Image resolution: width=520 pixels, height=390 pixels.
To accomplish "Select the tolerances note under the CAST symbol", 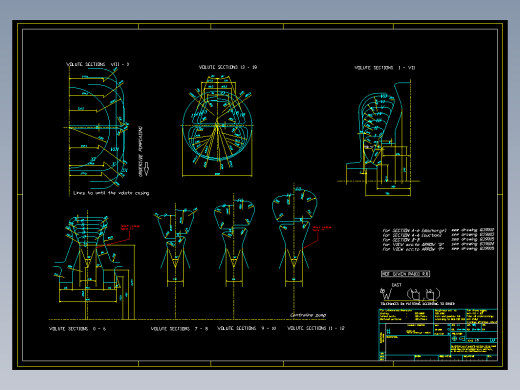I will (x=417, y=304).
